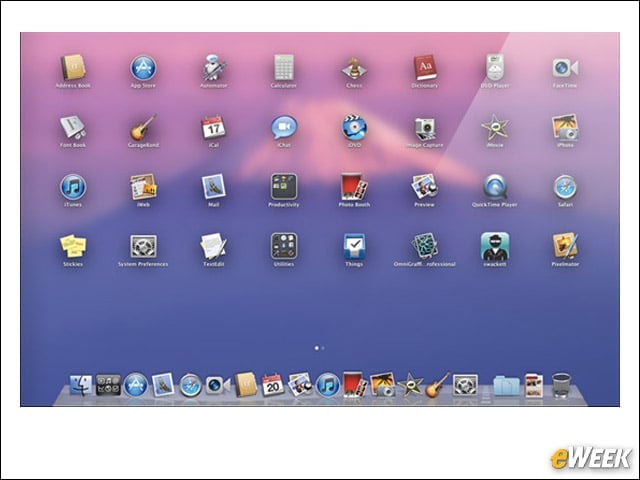Launch GarageBand from the Launchpad grid
The image size is (640, 480).
pyautogui.click(x=143, y=127)
